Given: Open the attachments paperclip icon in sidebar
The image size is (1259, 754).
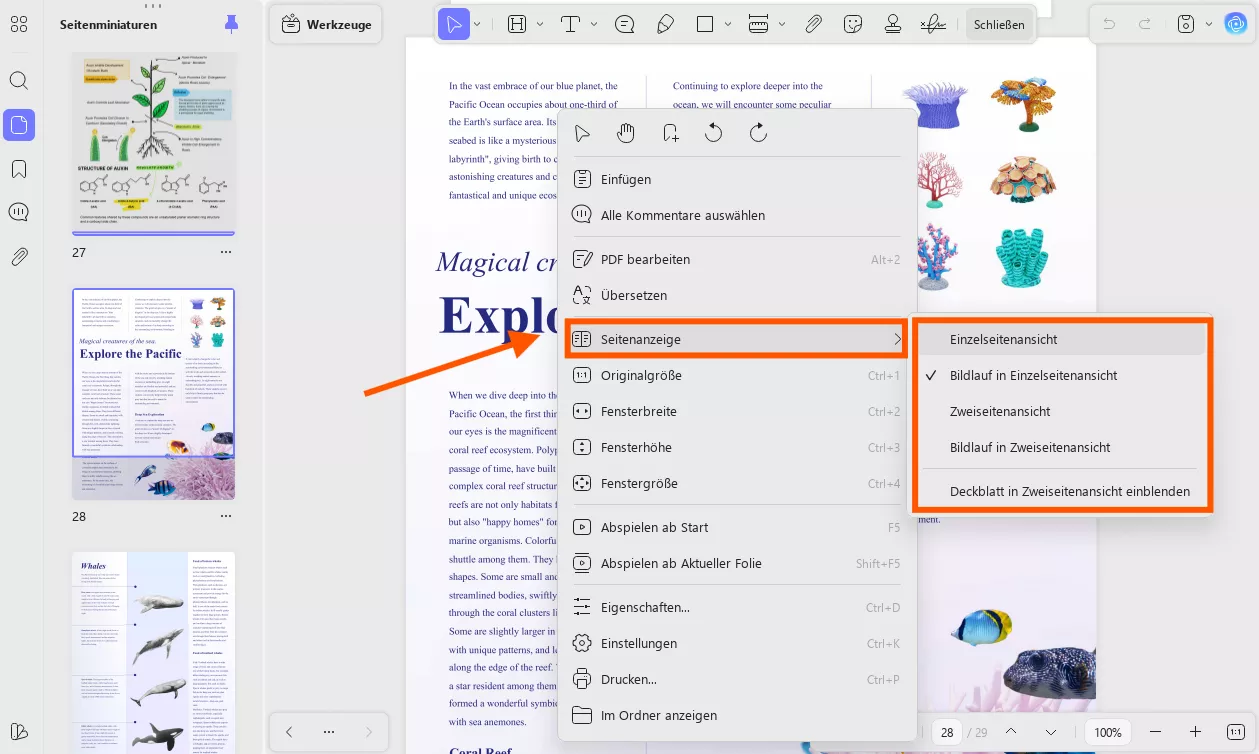Looking at the screenshot, I should coord(19,257).
